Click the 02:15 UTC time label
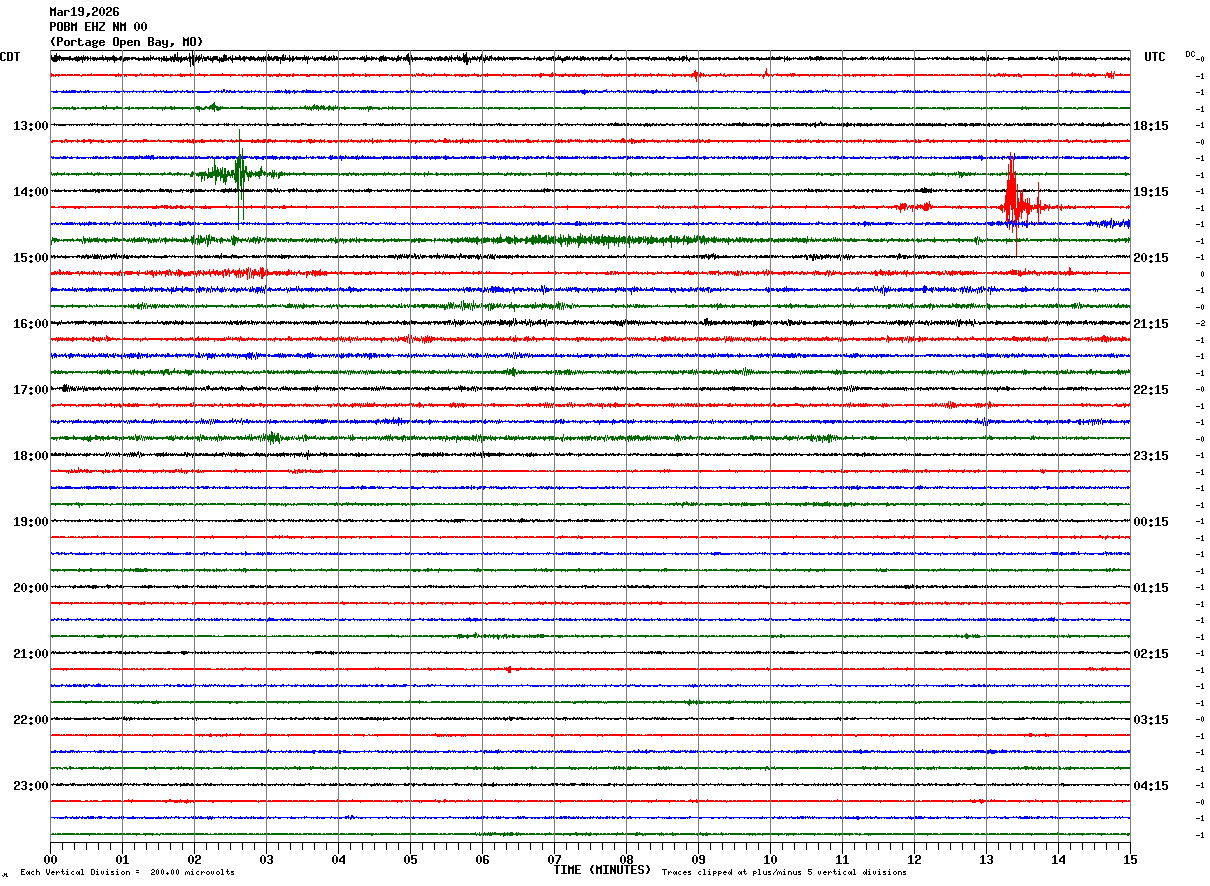1210x886 pixels. tap(1152, 654)
